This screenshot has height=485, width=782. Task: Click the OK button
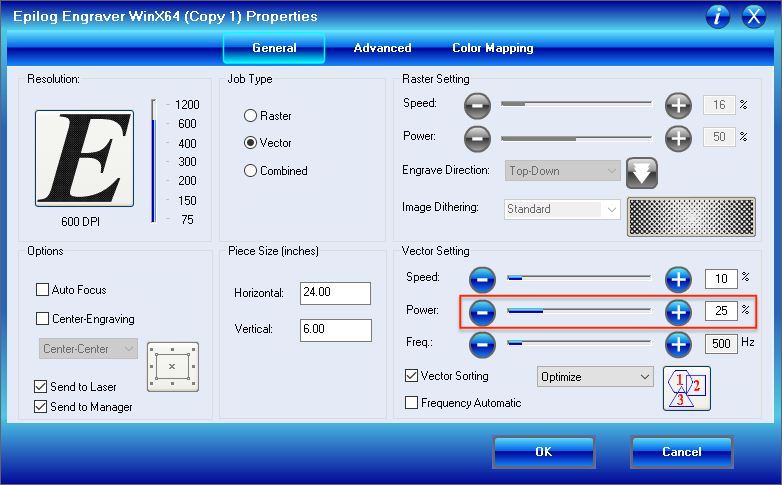click(544, 452)
